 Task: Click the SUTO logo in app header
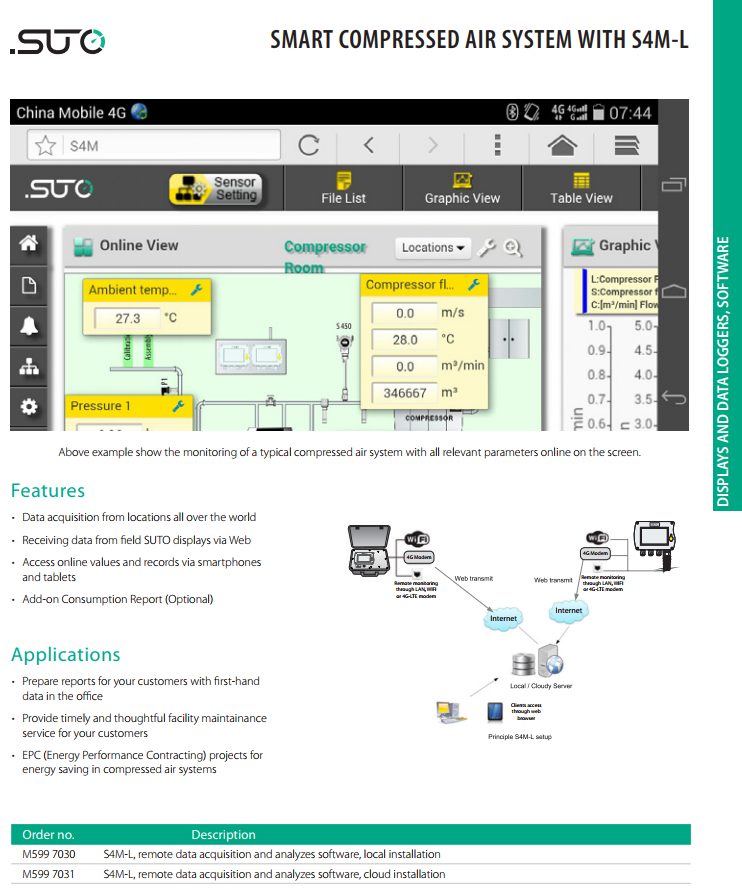(x=59, y=189)
